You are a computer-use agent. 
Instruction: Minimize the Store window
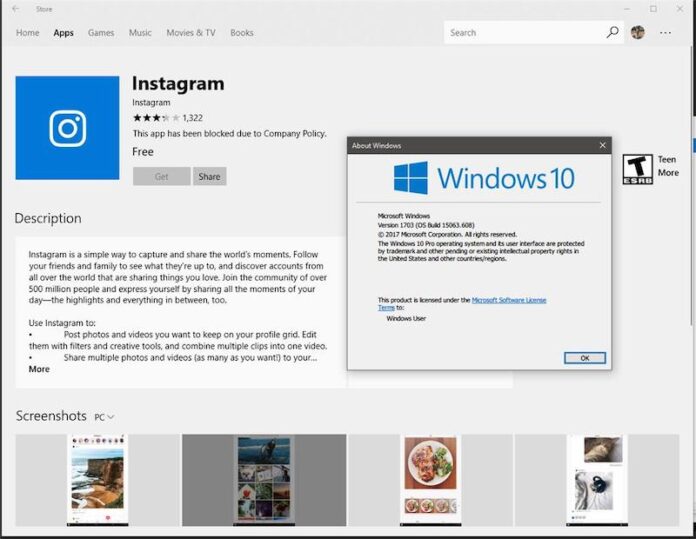pyautogui.click(x=627, y=8)
